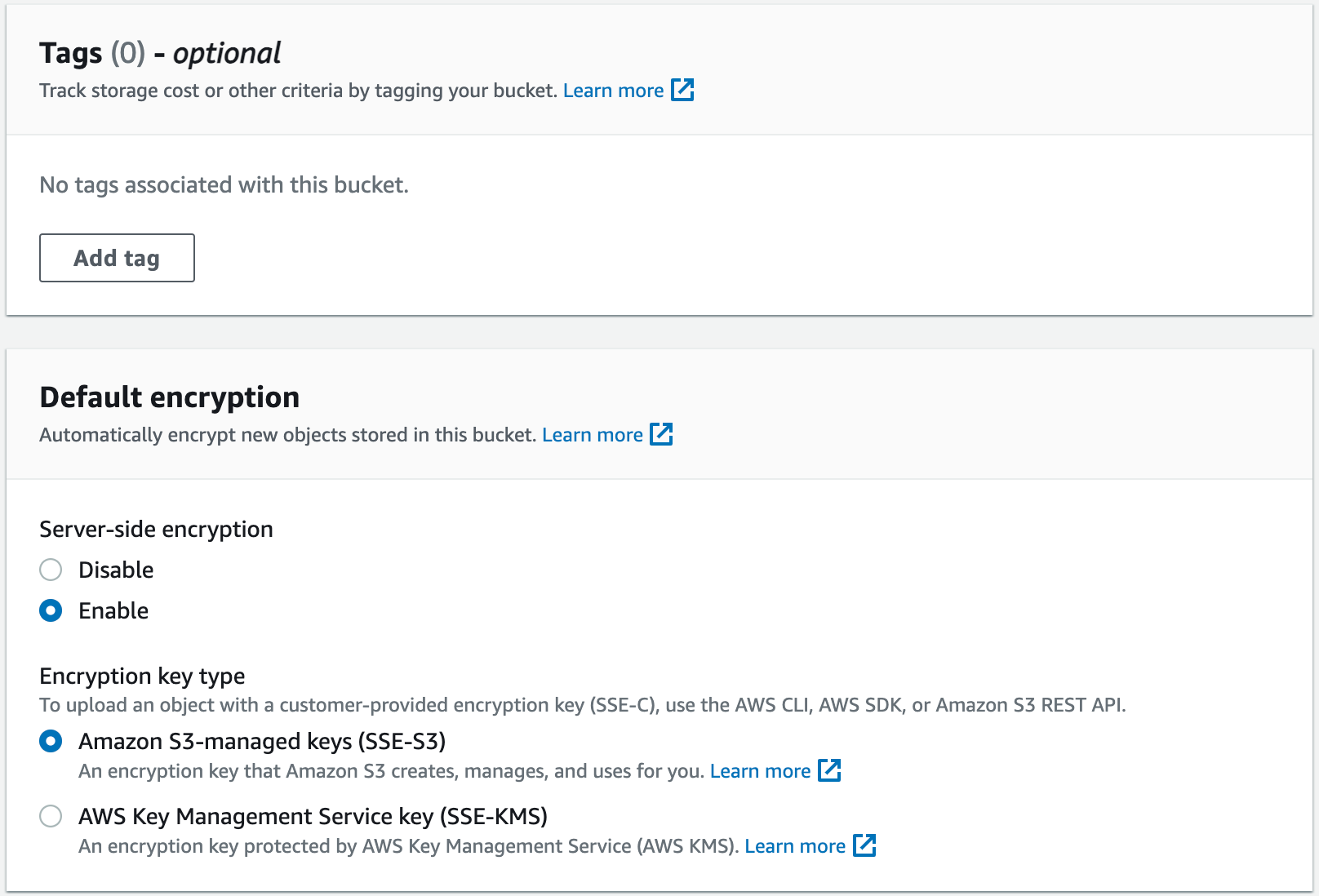This screenshot has height=896, width=1319.
Task: Open Learn more link about bucket tagging
Action: tap(613, 91)
